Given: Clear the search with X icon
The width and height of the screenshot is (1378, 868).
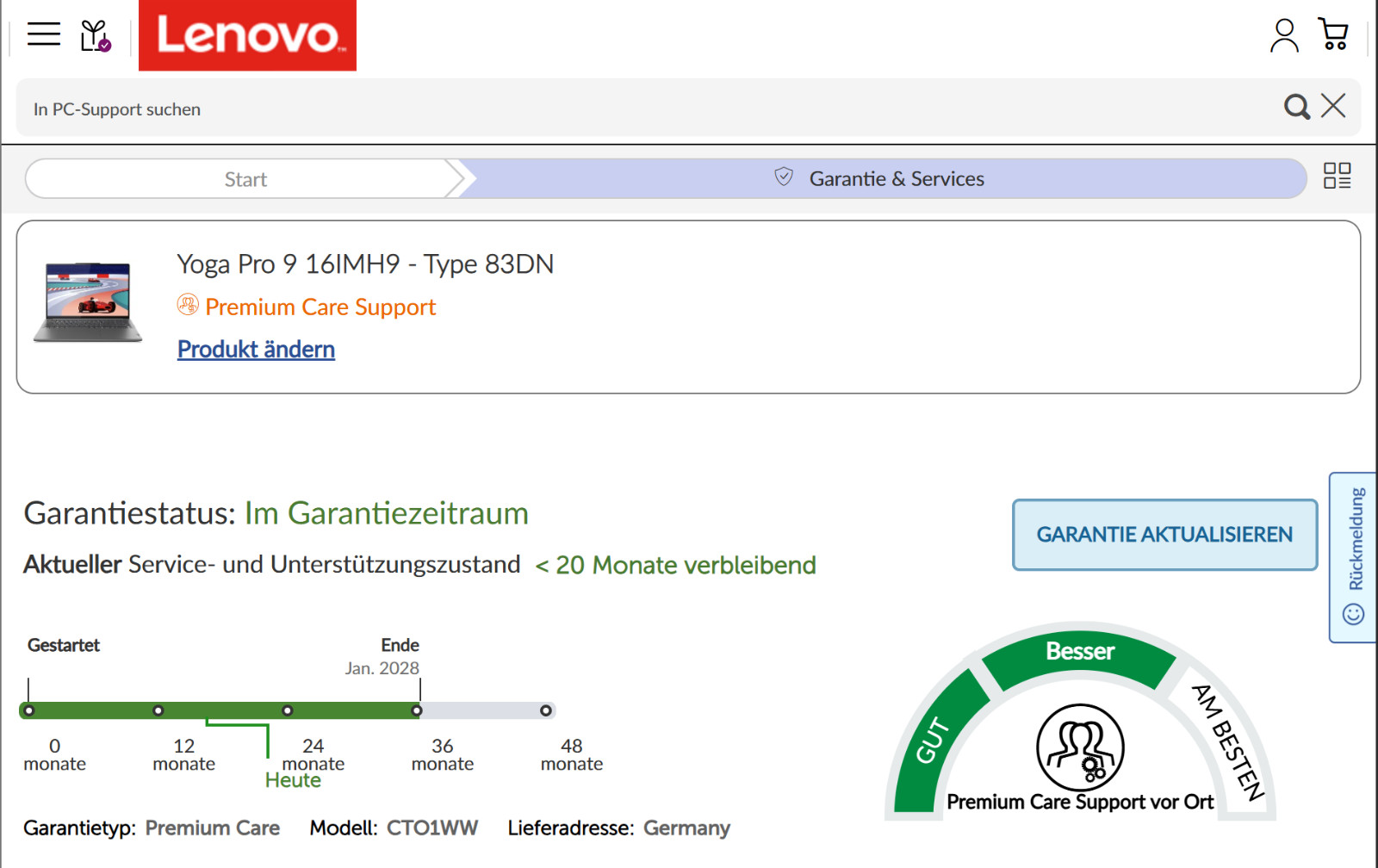Looking at the screenshot, I should (x=1333, y=106).
